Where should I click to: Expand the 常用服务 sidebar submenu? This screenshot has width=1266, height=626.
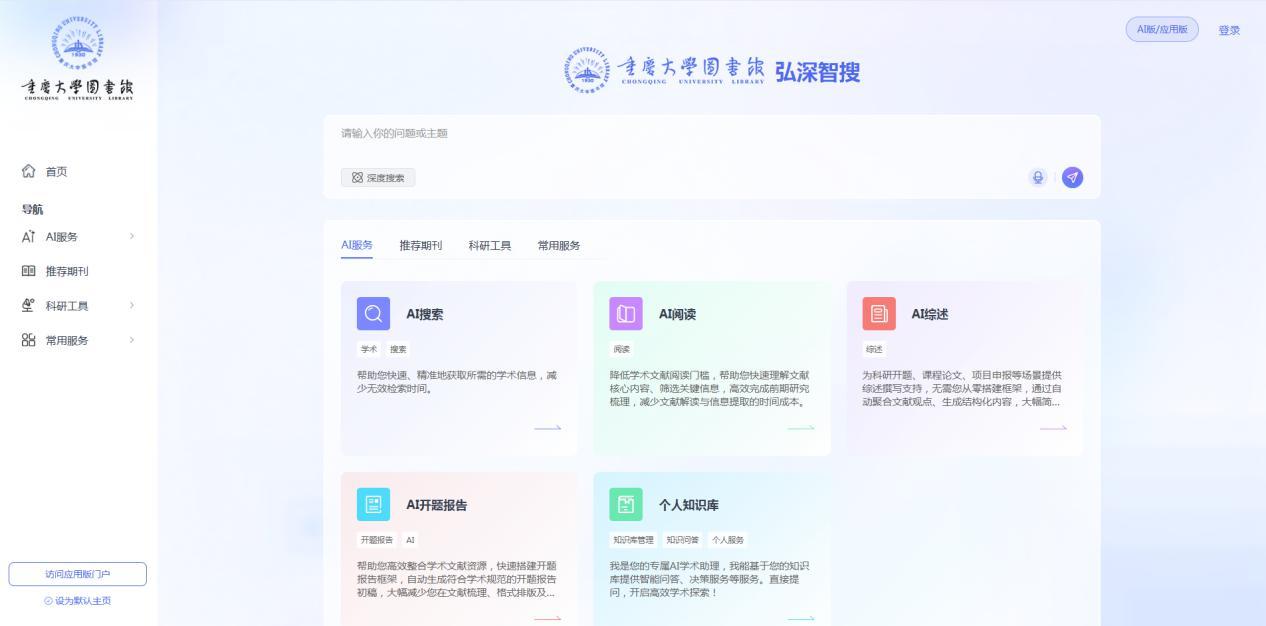point(131,340)
